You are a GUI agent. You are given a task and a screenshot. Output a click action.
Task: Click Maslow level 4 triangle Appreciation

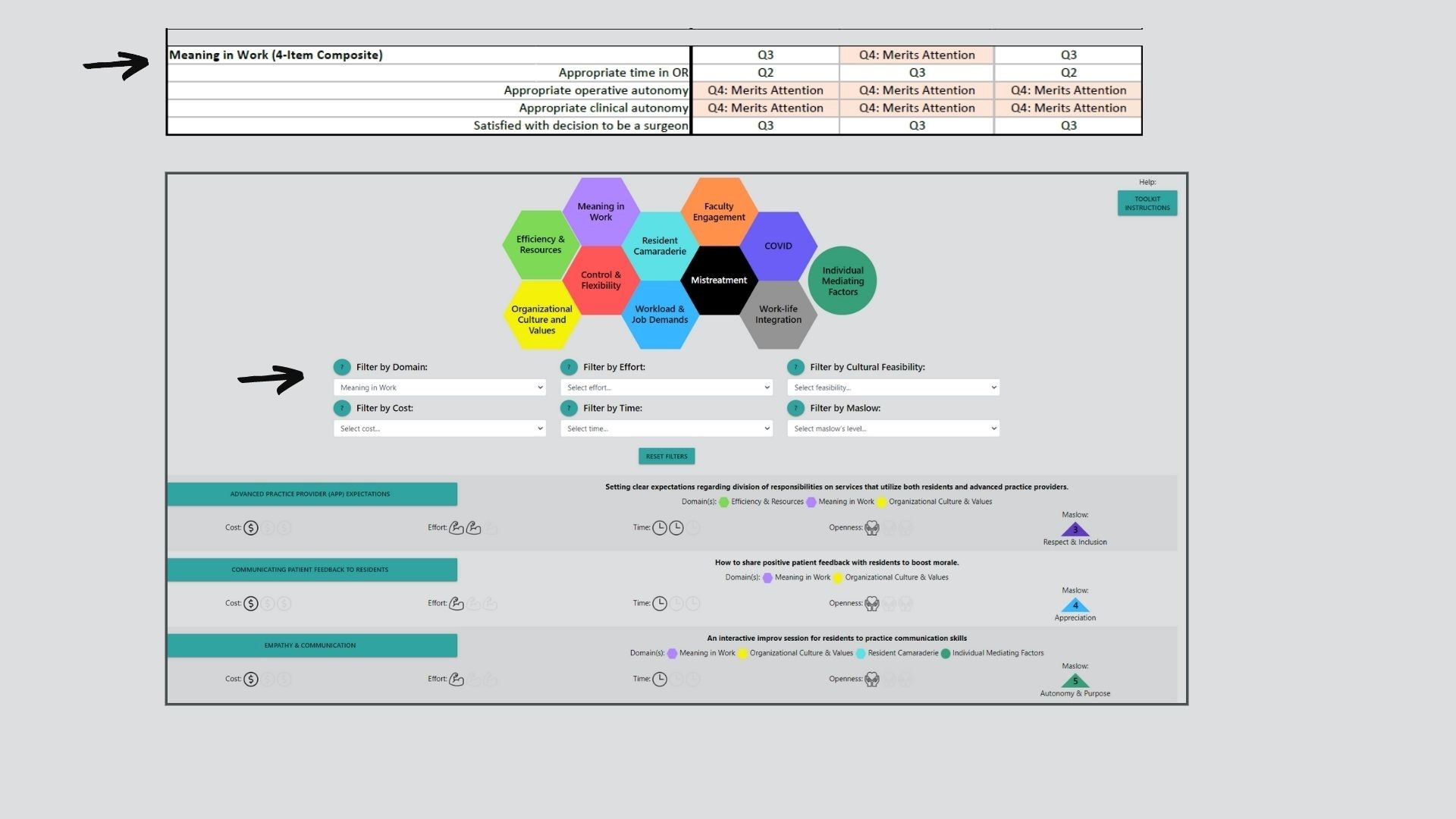coord(1075,605)
